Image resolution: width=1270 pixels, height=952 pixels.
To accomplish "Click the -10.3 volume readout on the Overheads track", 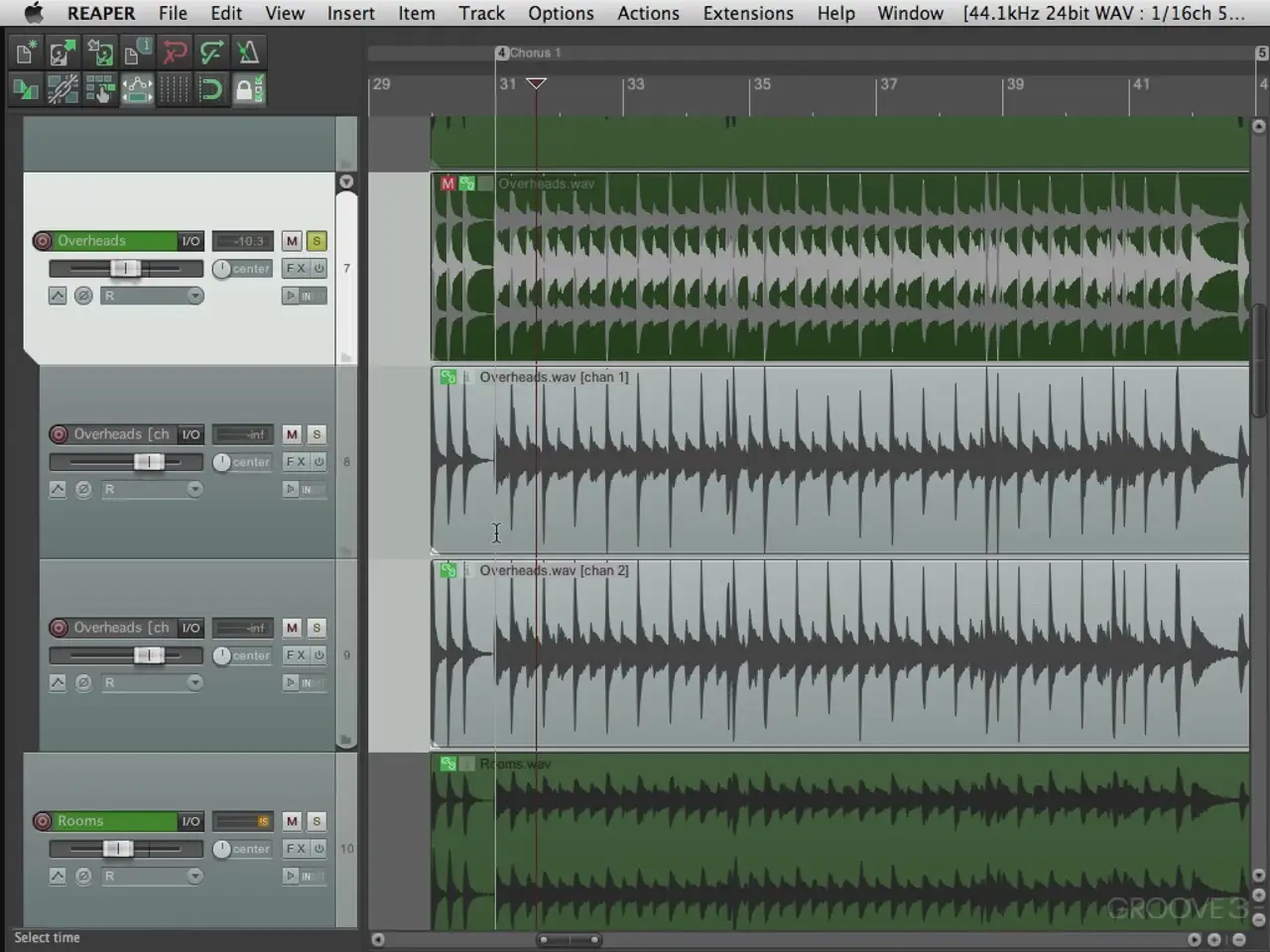I will click(243, 241).
